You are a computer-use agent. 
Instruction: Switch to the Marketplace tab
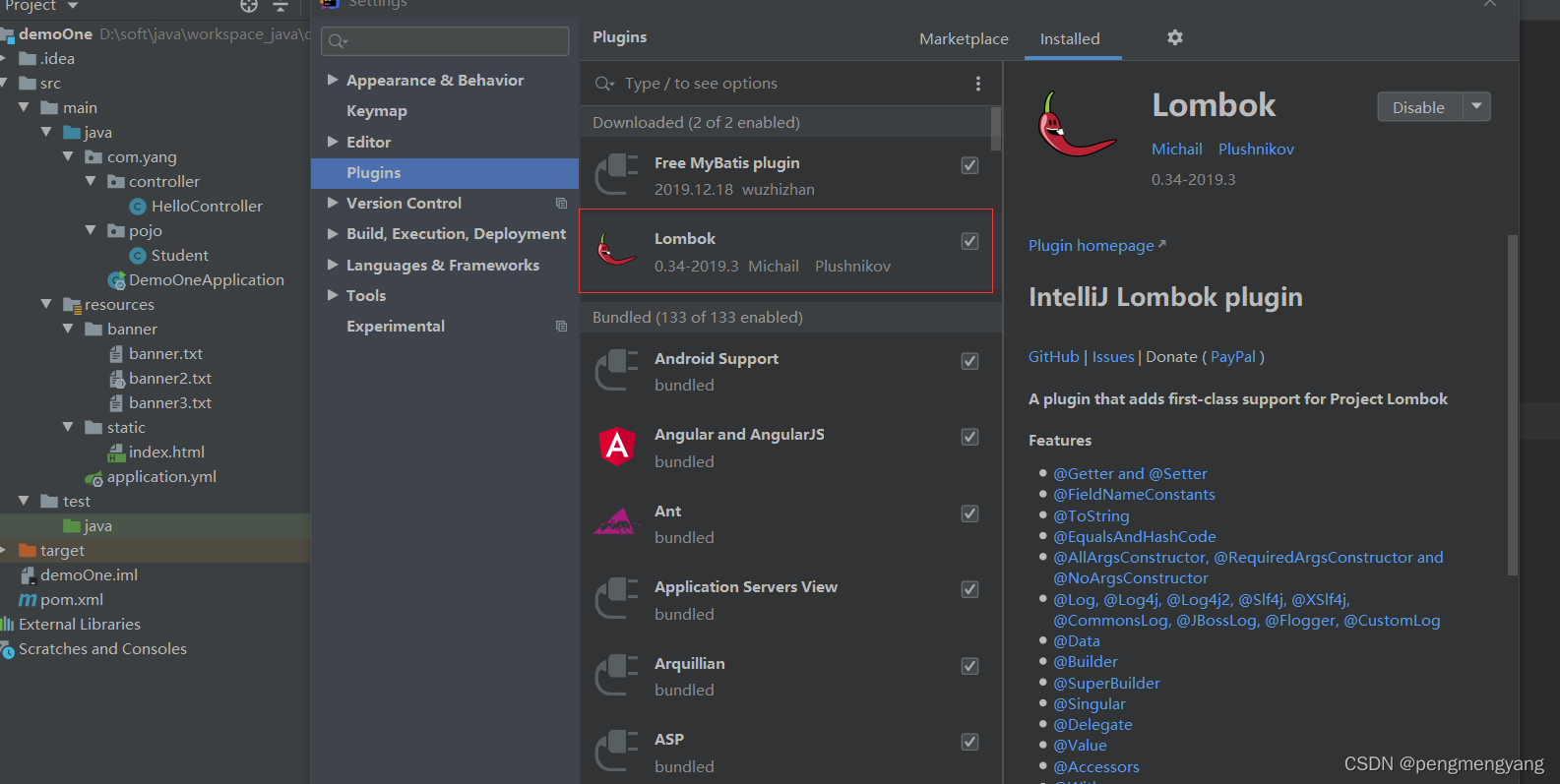(964, 39)
